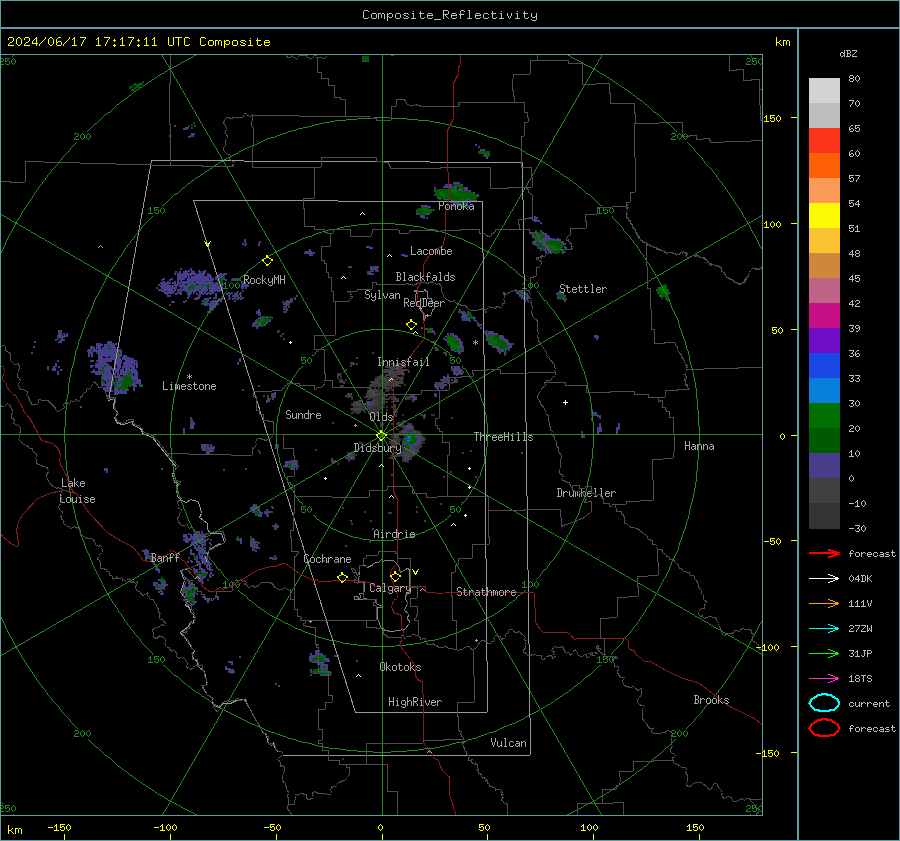Click the Brooks city label

click(711, 700)
